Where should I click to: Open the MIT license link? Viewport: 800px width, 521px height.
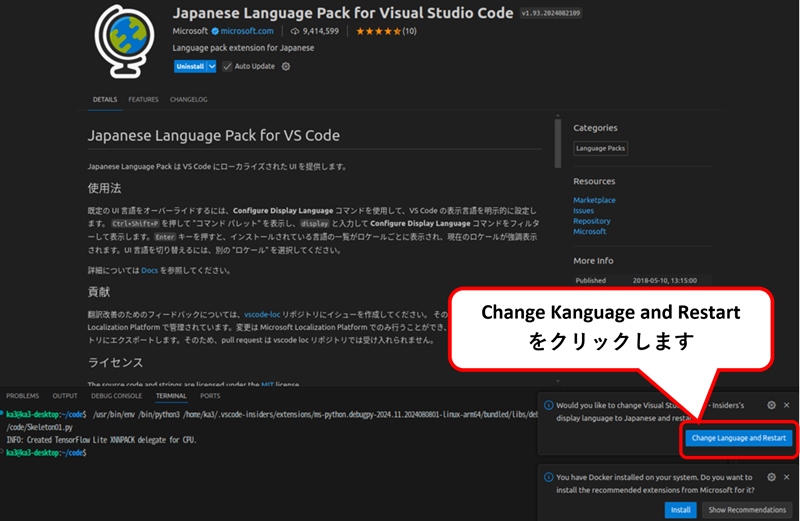coord(267,384)
